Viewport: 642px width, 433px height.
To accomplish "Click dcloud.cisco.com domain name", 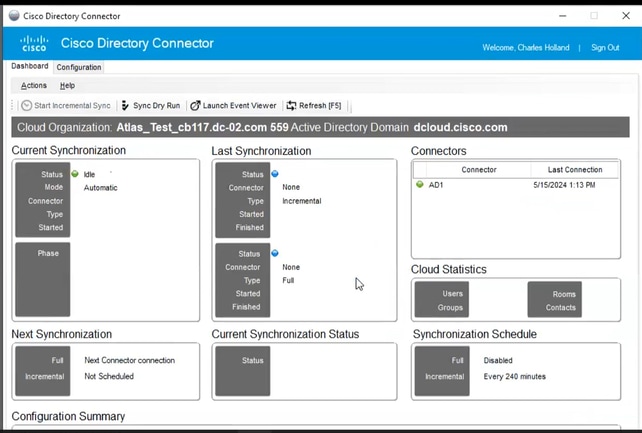I will pyautogui.click(x=460, y=127).
